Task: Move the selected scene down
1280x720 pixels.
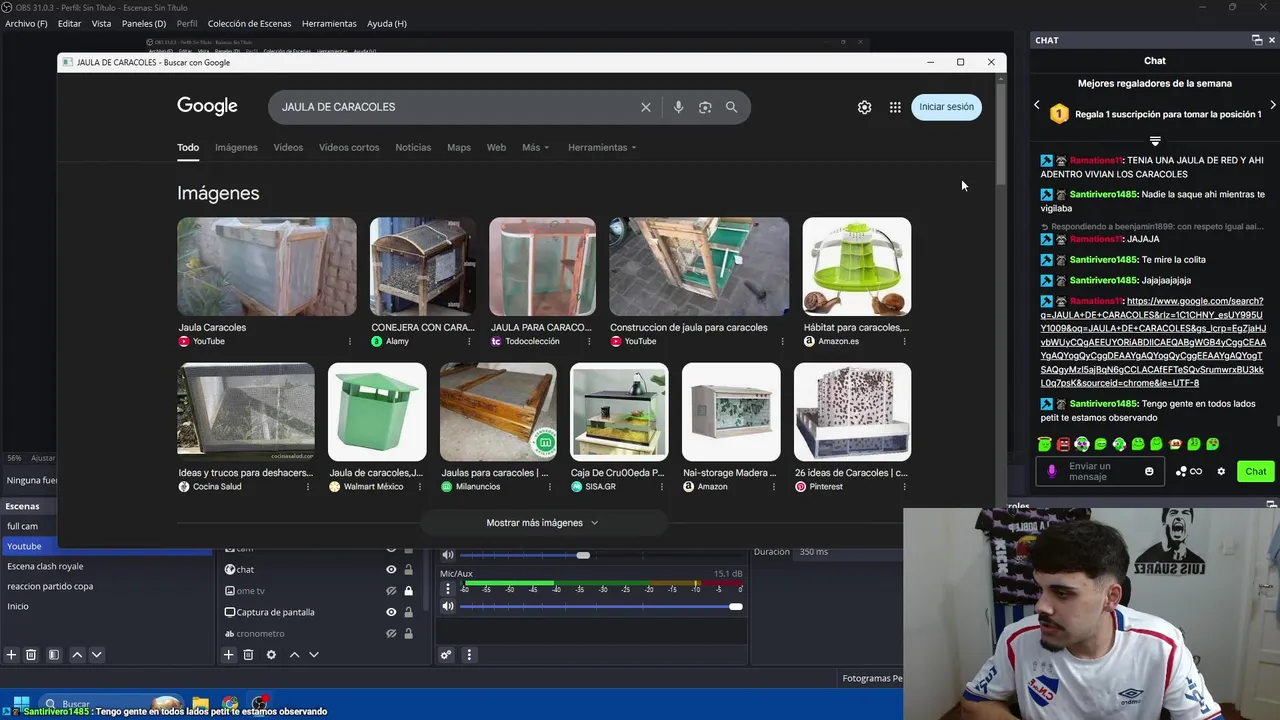Action: (96, 655)
